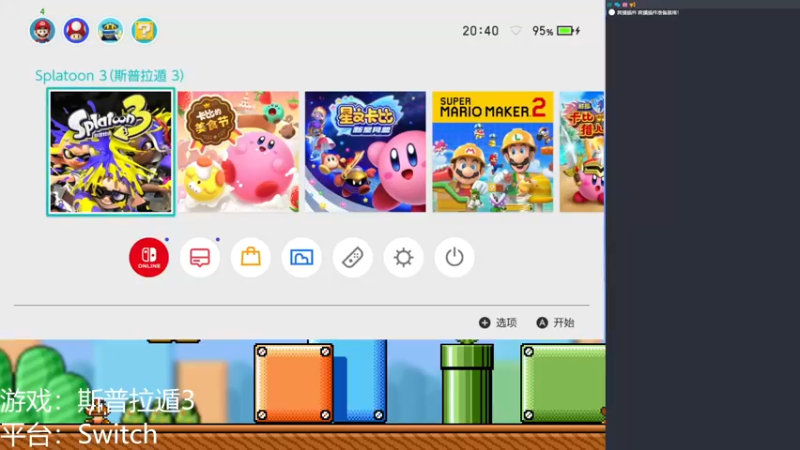Click the battery status icon
Image resolution: width=800 pixels, height=450 pixels.
[568, 31]
